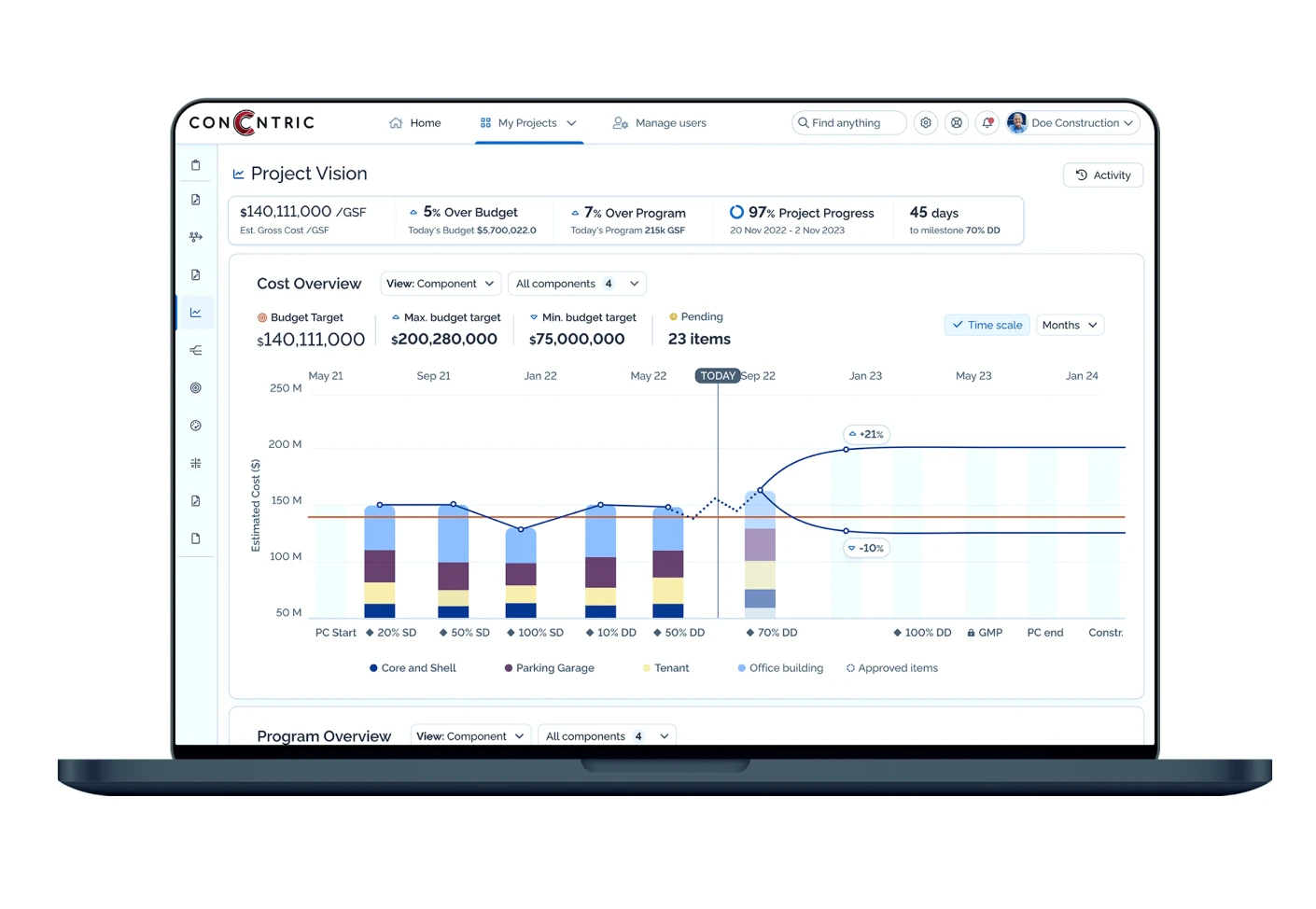Open the Doe Construction account menu
This screenshot has width=1316, height=909.
[1072, 123]
